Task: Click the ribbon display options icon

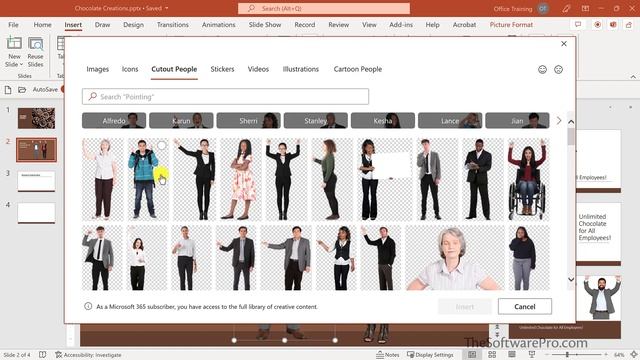Action: tap(585, 8)
